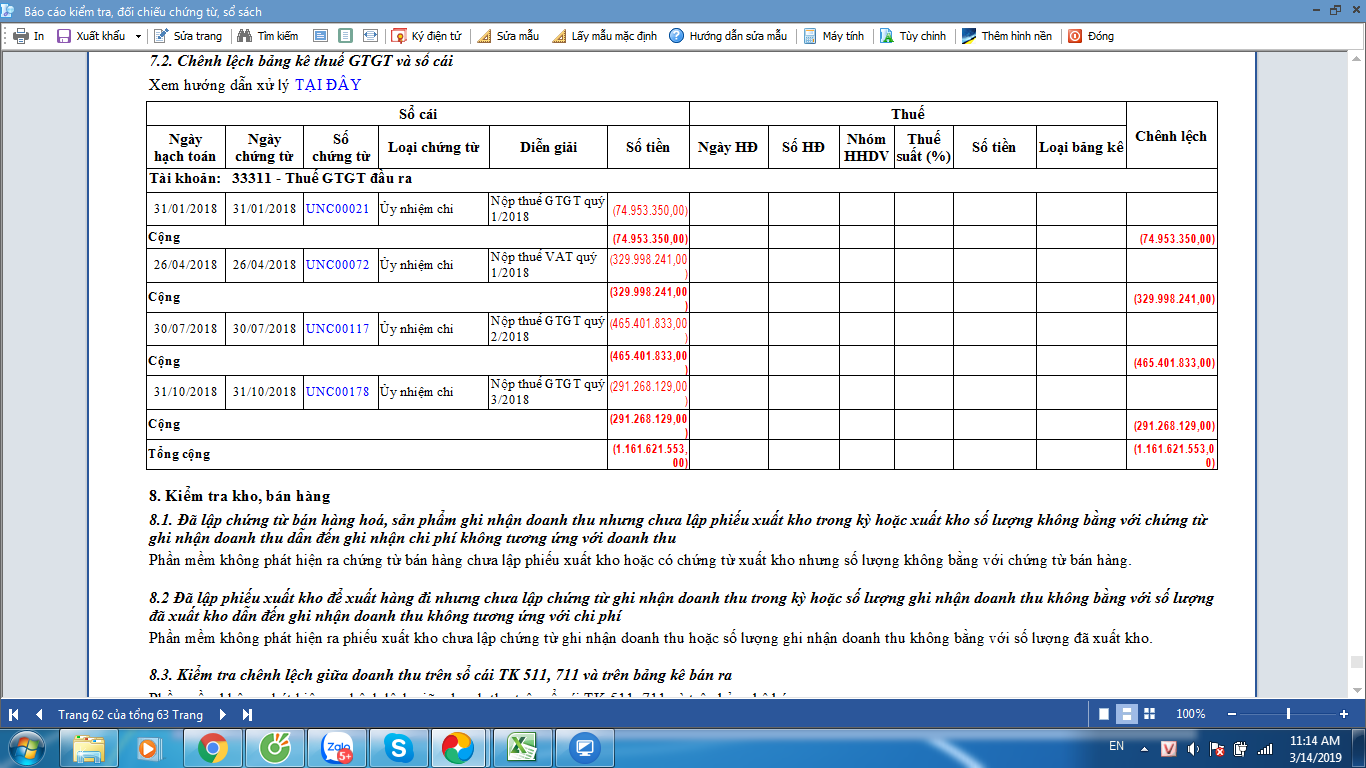The image size is (1366, 768).
Task: Click the zoom slider handle
Action: pyautogui.click(x=1288, y=714)
